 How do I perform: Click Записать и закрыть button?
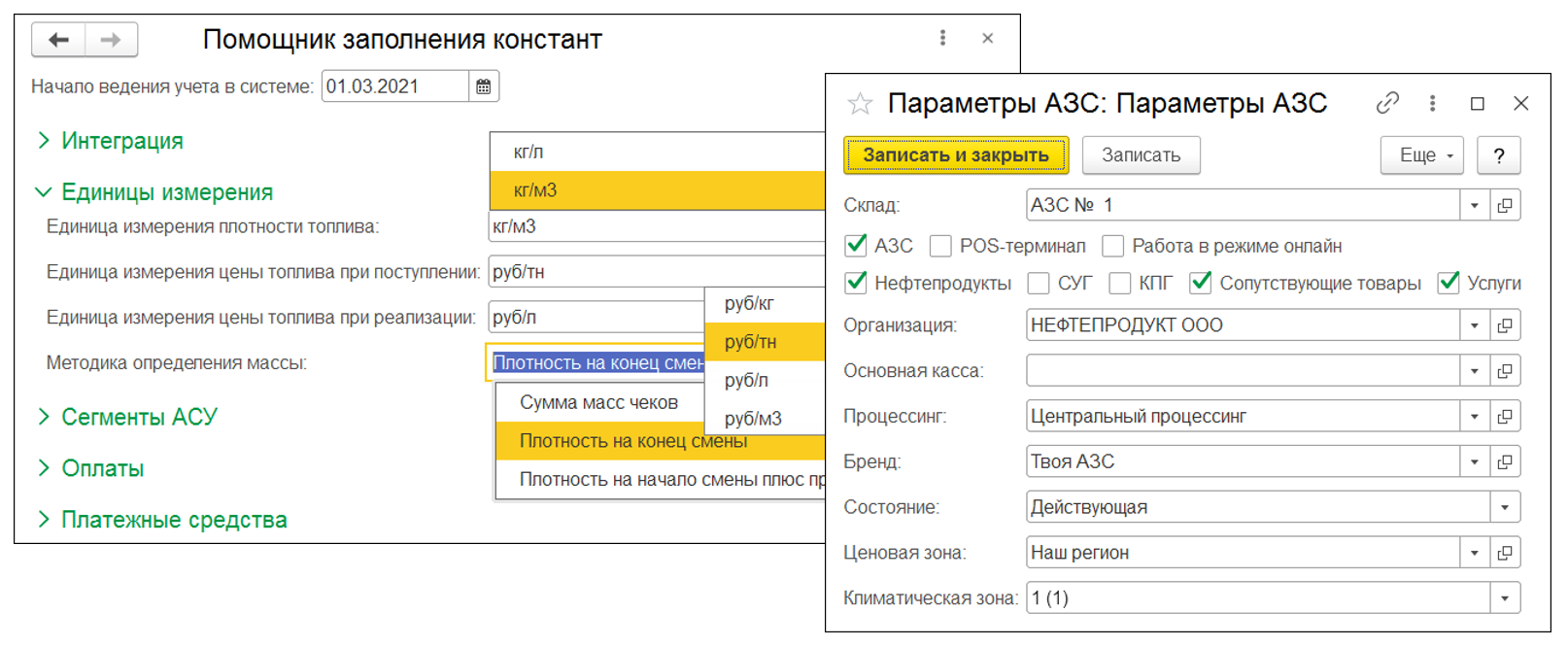[x=956, y=155]
